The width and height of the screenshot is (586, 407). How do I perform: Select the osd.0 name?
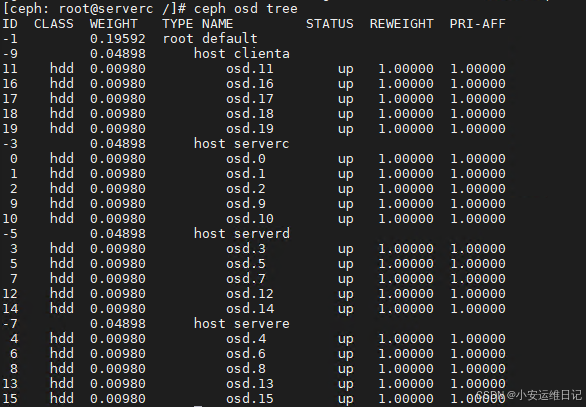coord(246,159)
